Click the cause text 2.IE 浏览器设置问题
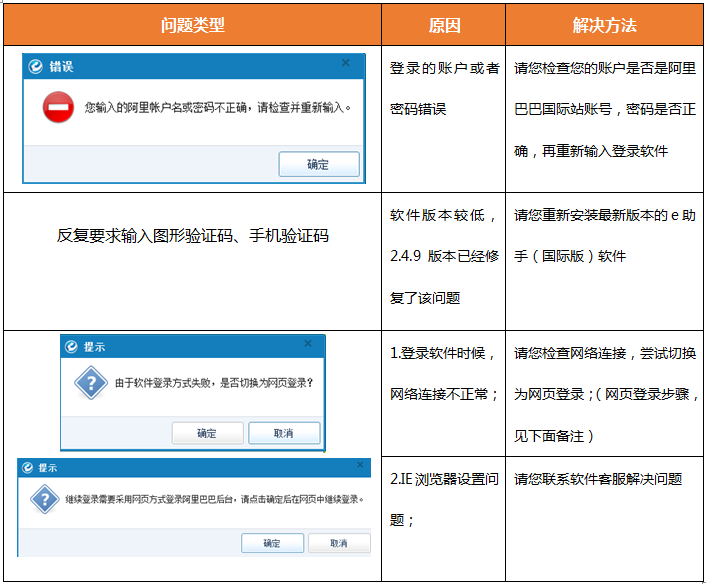The width and height of the screenshot is (706, 584). coord(444,499)
